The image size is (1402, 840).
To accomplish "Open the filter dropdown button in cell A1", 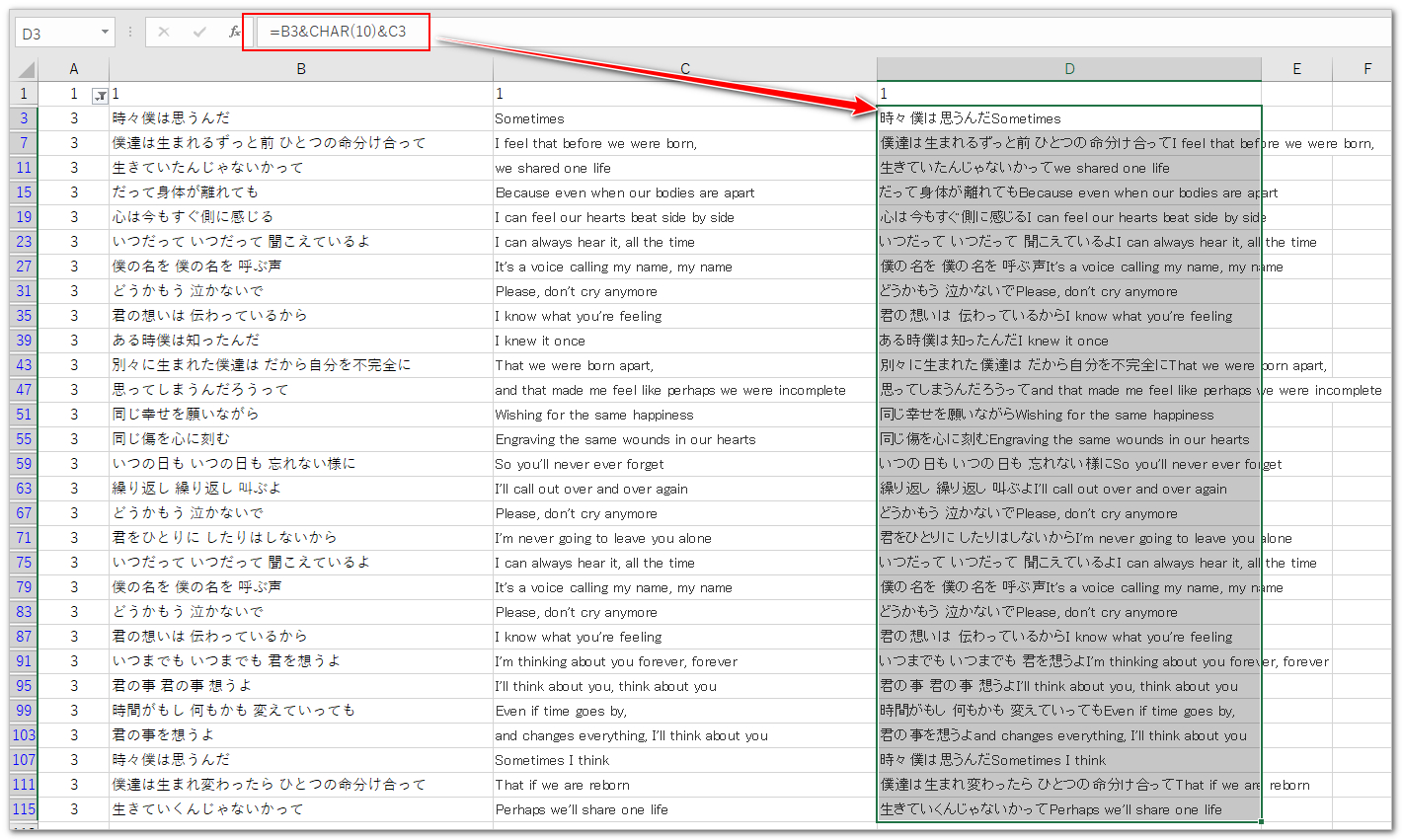I will point(100,95).
